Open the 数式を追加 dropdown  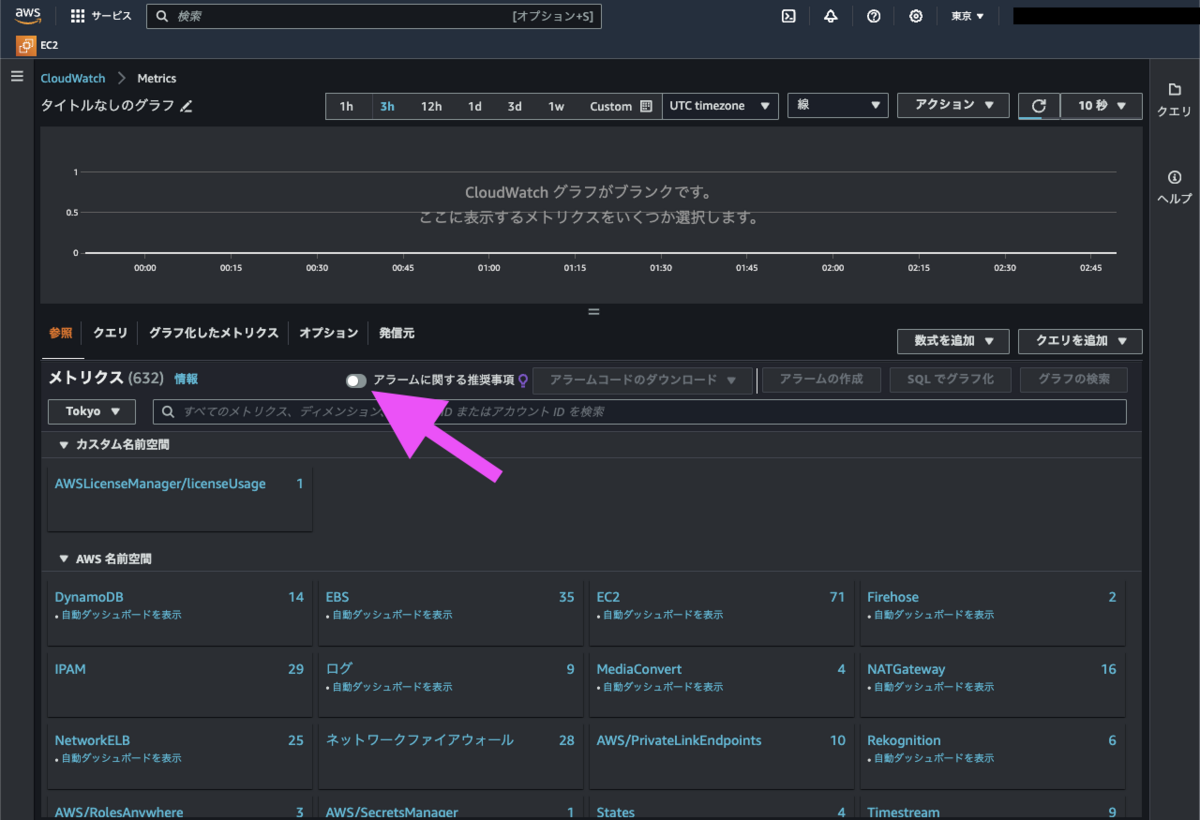pyautogui.click(x=953, y=341)
